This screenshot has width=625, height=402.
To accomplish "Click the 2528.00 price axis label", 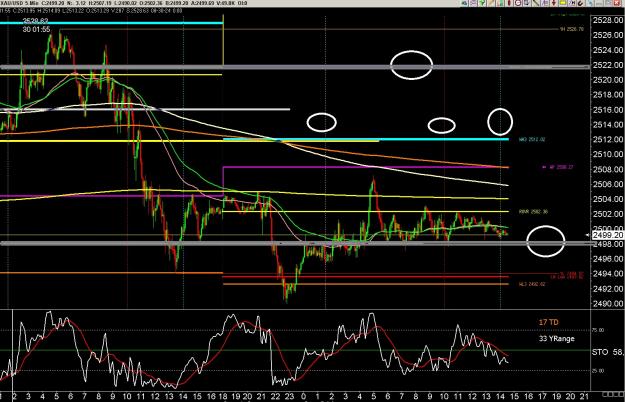I will (608, 20).
